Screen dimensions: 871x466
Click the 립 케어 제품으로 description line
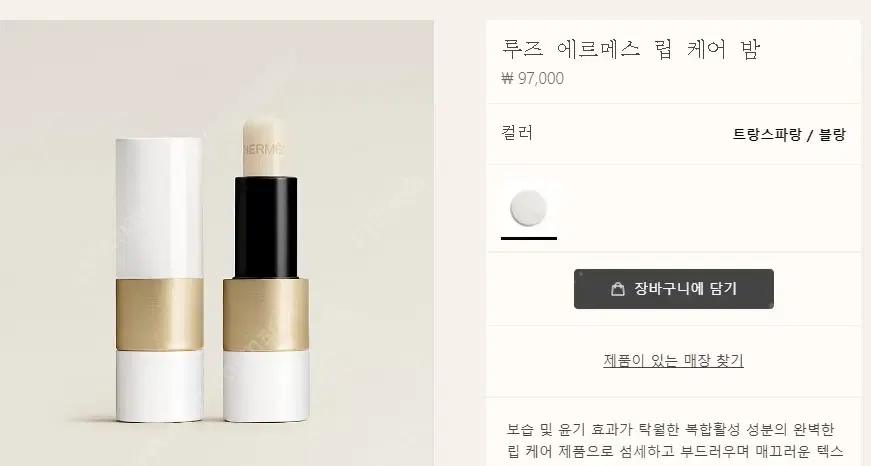[x=674, y=452]
